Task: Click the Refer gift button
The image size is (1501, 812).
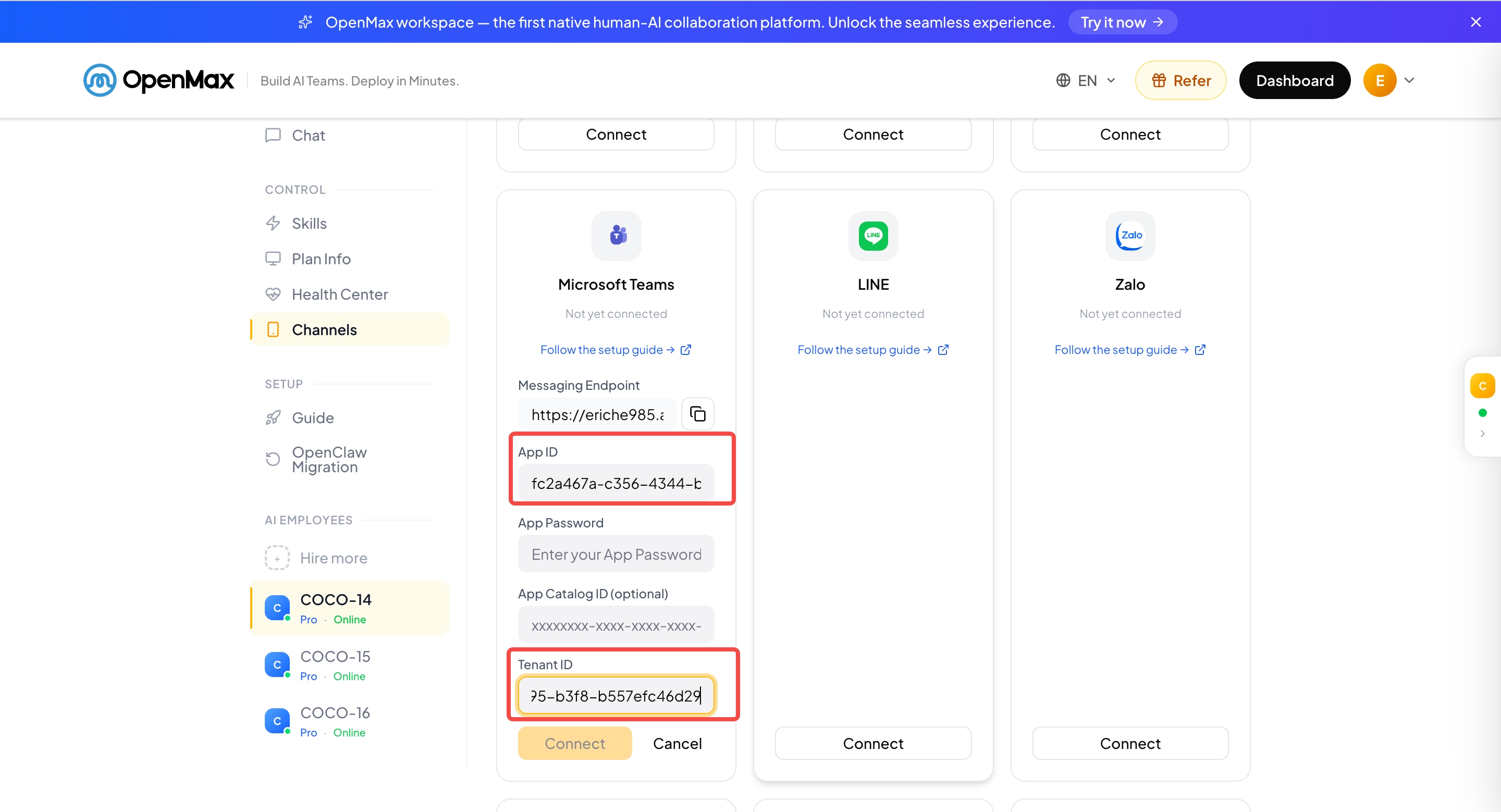Action: point(1180,80)
